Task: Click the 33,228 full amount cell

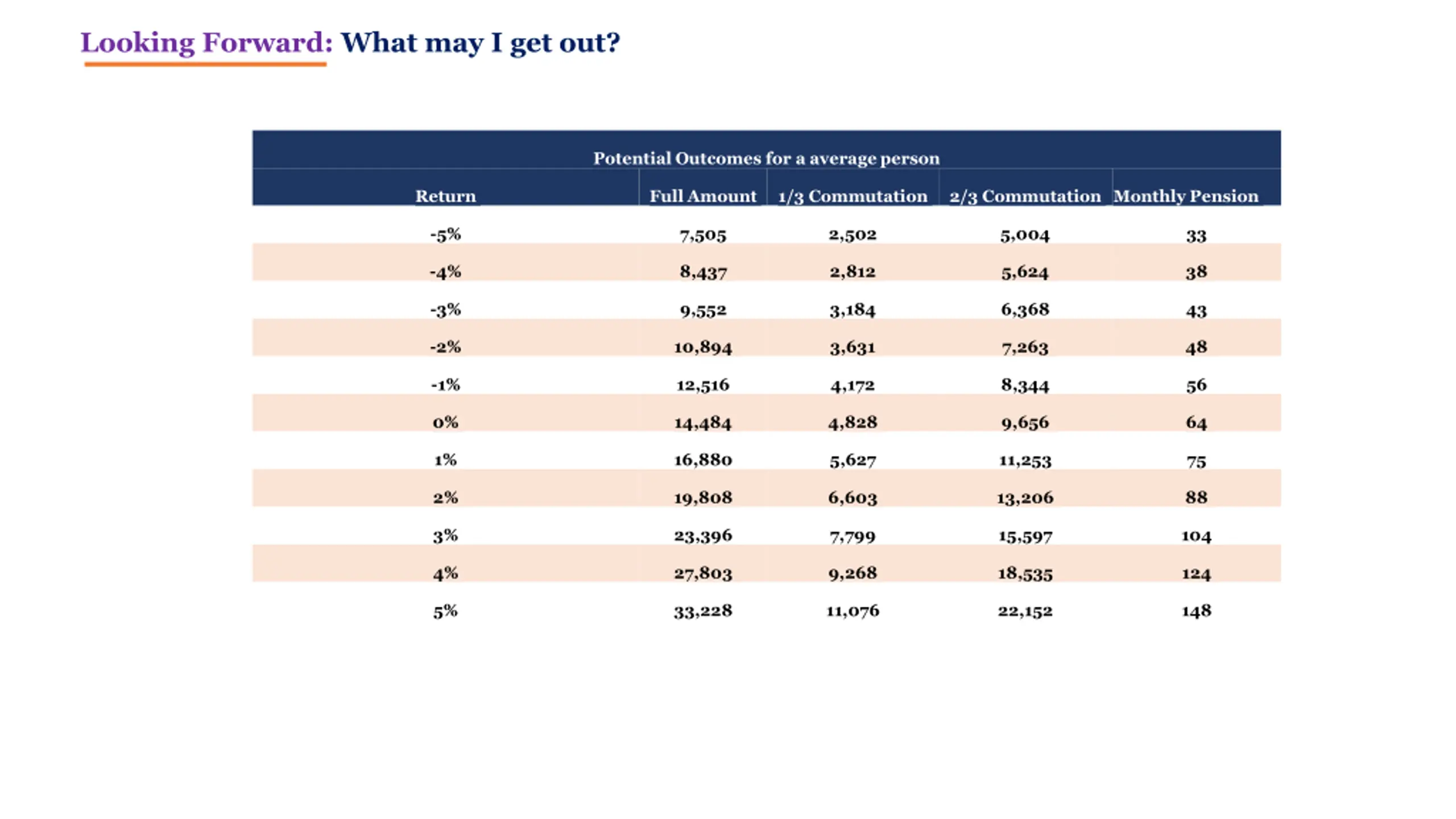Action: tap(703, 611)
